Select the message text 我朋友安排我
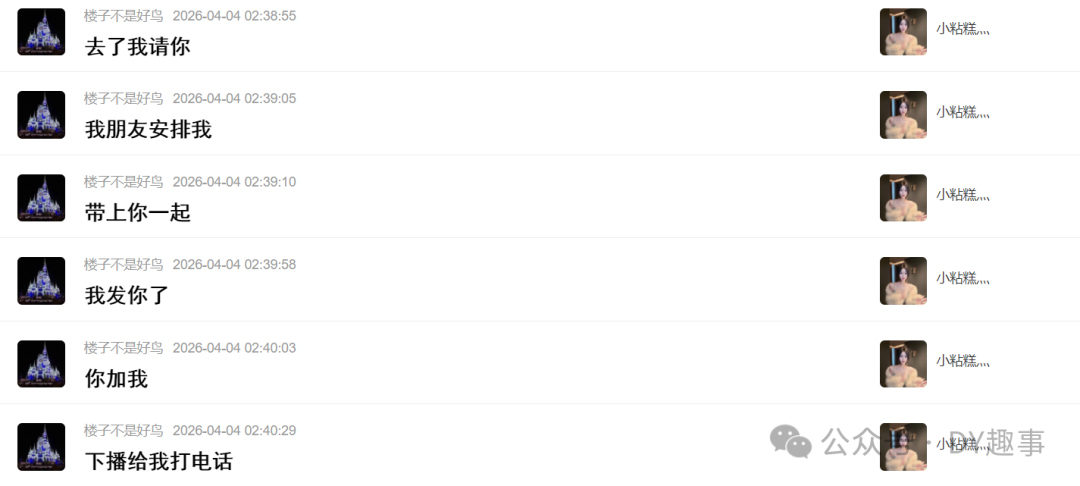The width and height of the screenshot is (1080, 486). point(148,129)
